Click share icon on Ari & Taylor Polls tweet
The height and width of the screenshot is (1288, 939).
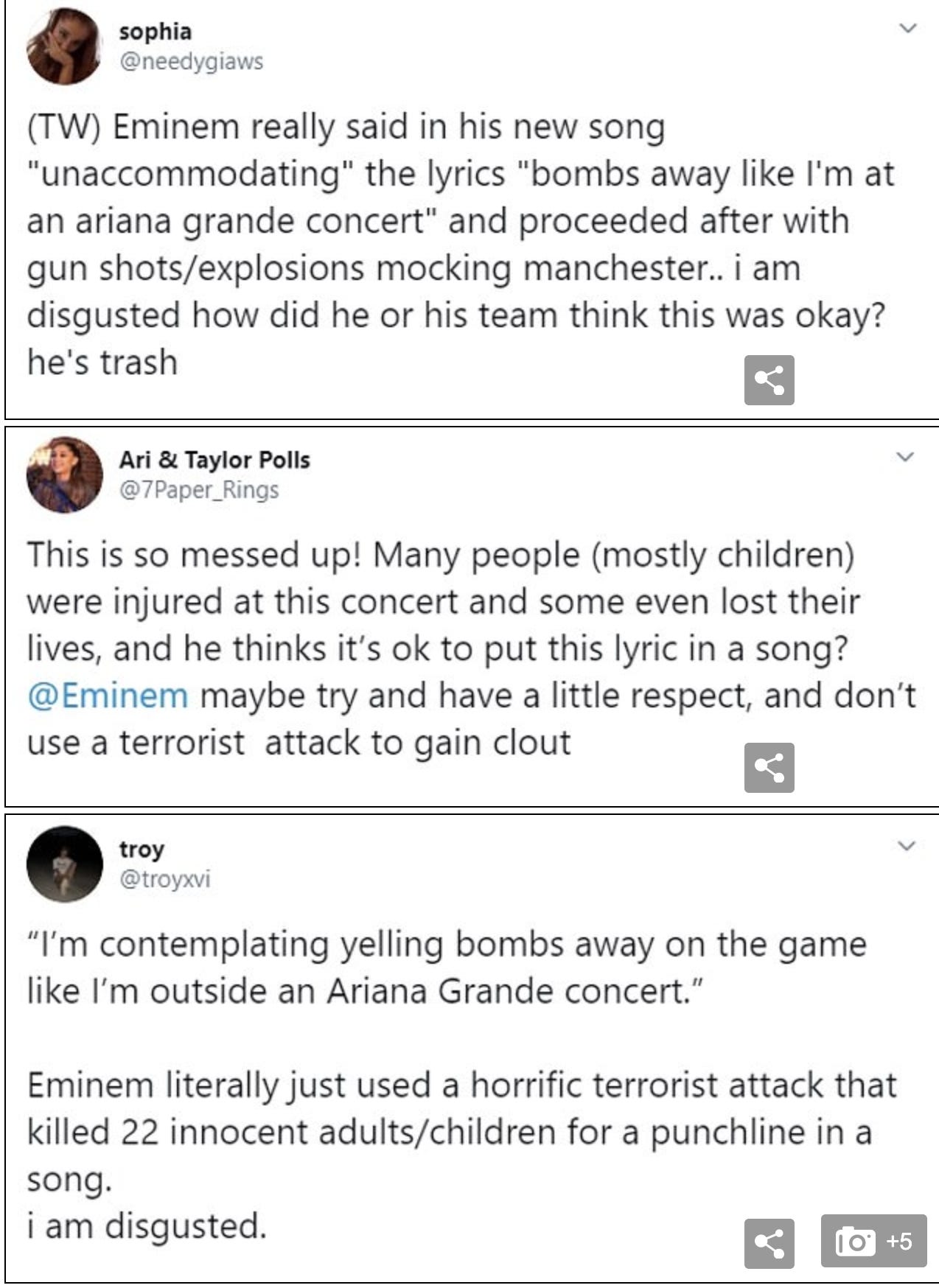(x=769, y=768)
